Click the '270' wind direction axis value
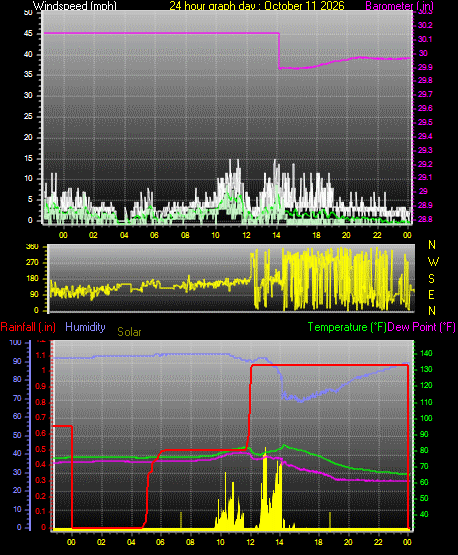 (32, 263)
